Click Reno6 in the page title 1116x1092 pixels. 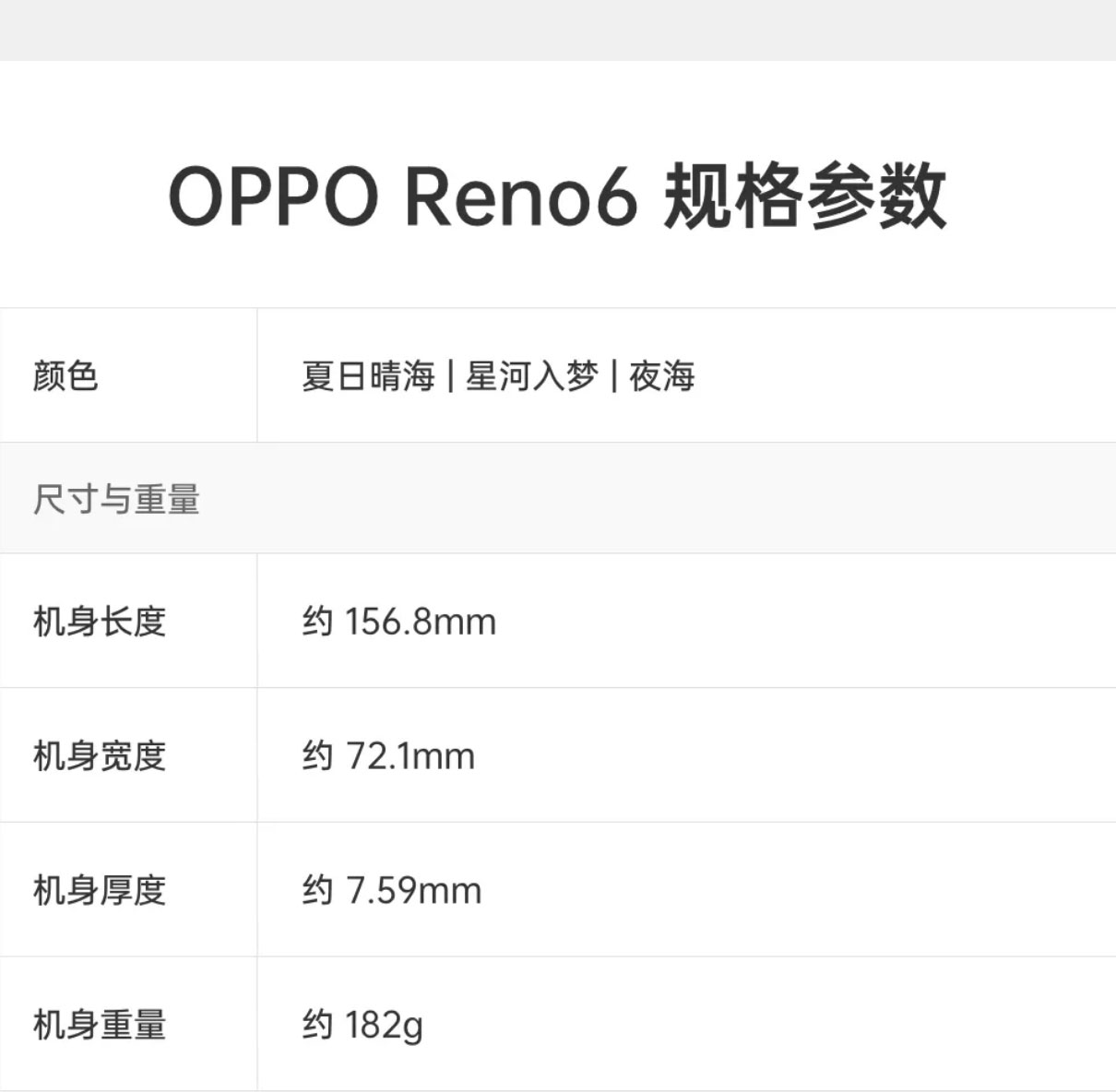click(521, 196)
